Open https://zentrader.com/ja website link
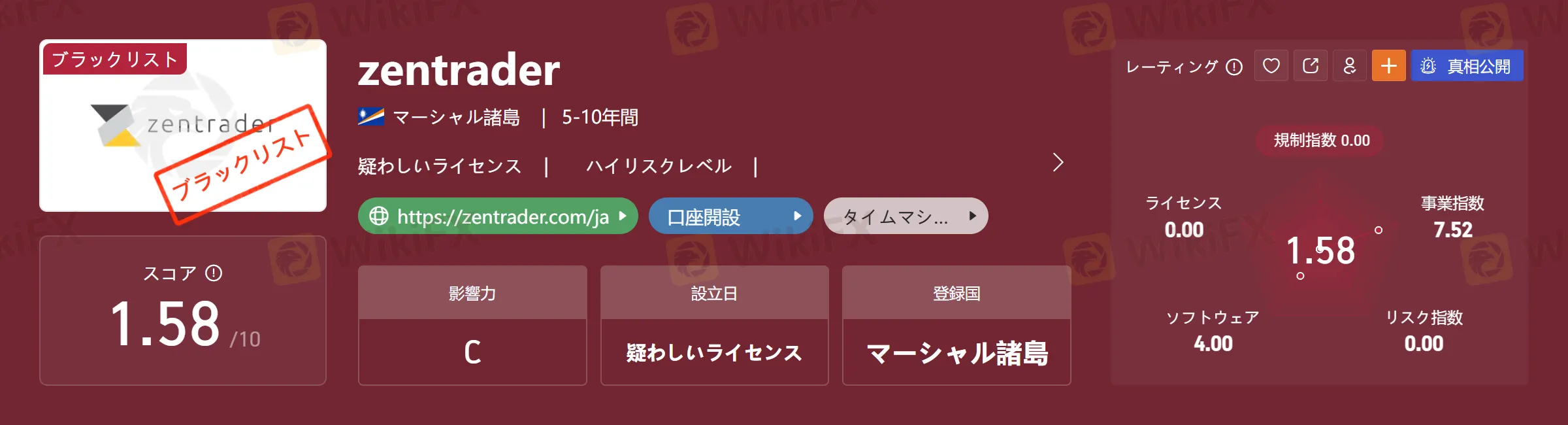This screenshot has width=1568, height=425. click(x=498, y=216)
